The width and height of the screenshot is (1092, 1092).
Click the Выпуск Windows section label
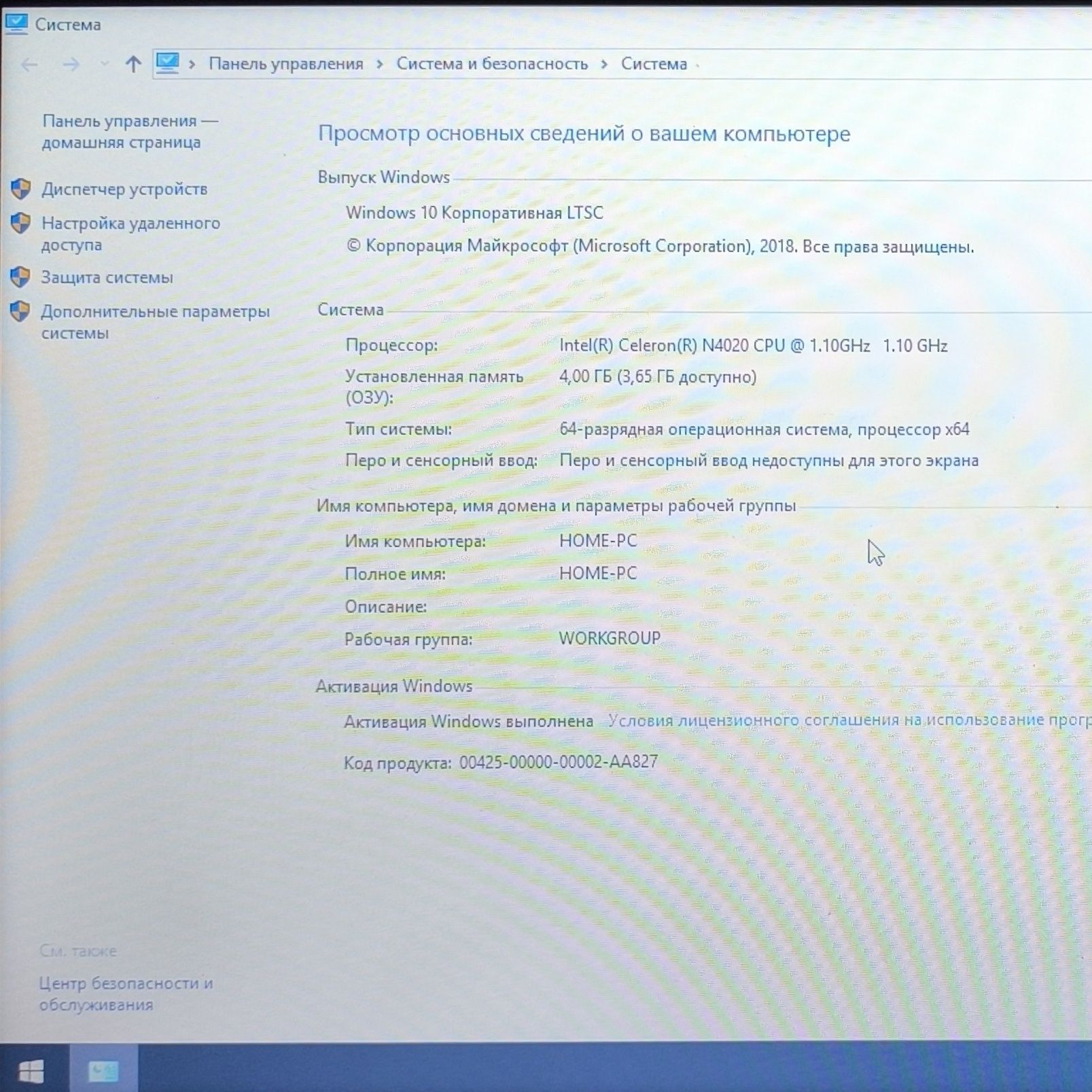(383, 177)
